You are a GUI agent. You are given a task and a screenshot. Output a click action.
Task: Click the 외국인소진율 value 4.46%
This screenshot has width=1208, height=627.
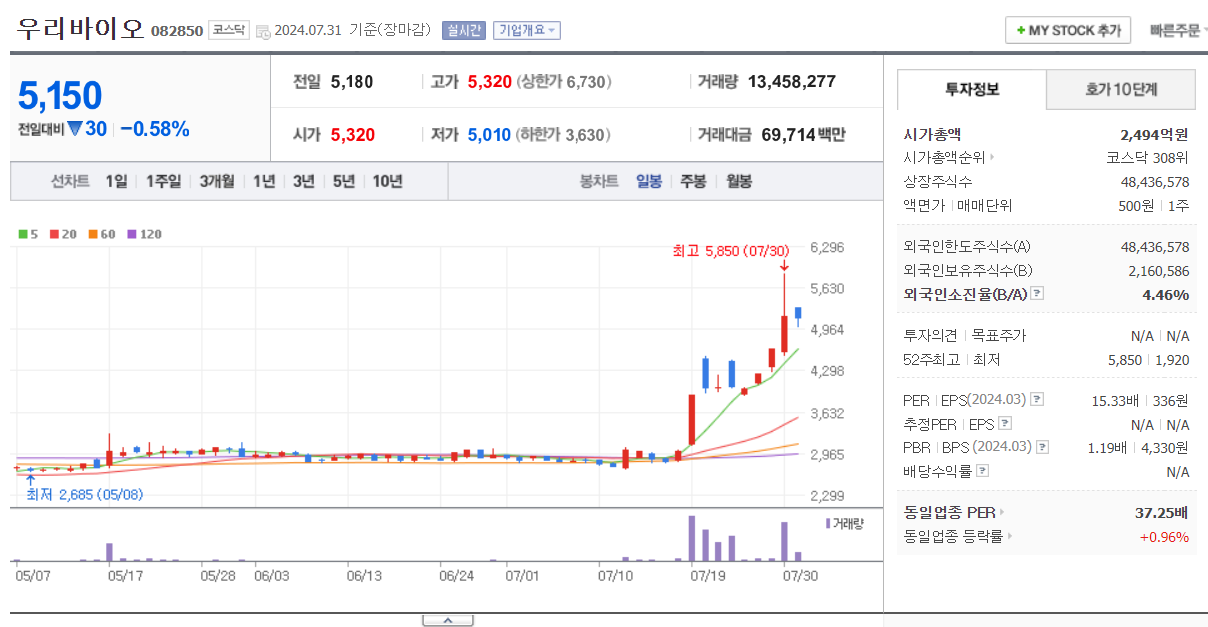1166,294
